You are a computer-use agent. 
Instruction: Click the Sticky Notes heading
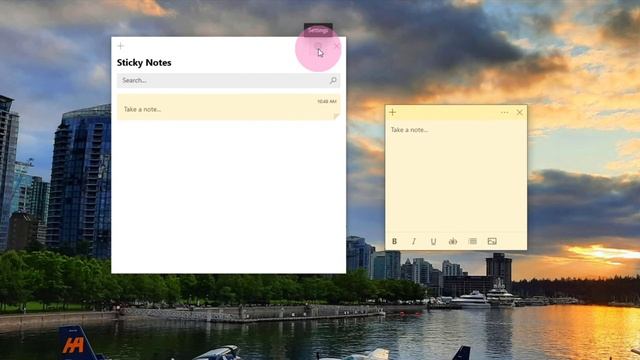[x=144, y=62]
